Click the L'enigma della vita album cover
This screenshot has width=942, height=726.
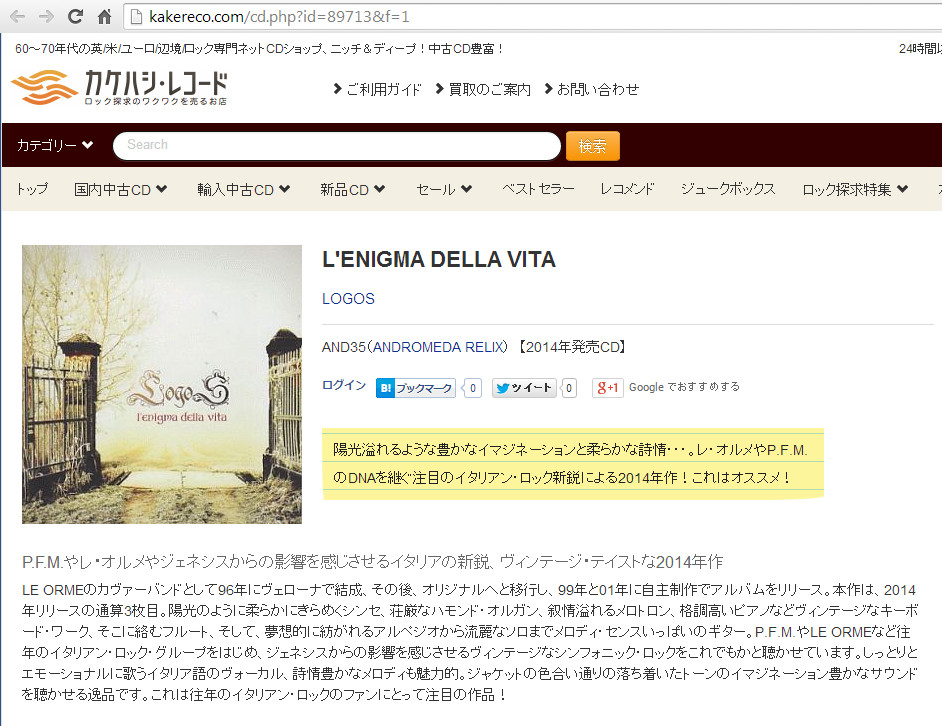coord(162,384)
